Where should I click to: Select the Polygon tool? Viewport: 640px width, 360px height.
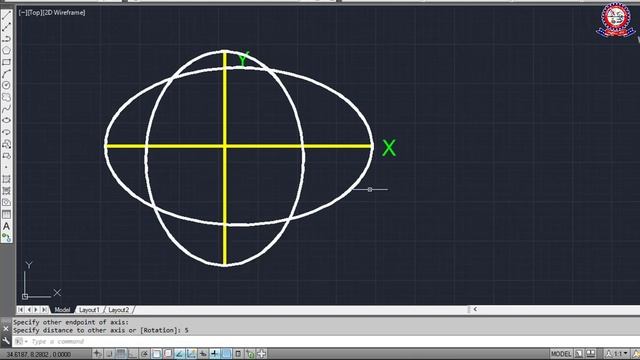pyautogui.click(x=6, y=51)
